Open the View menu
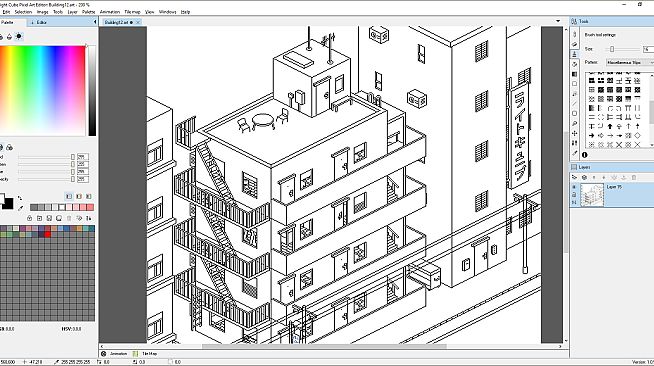This screenshot has width=654, height=366. (149, 12)
